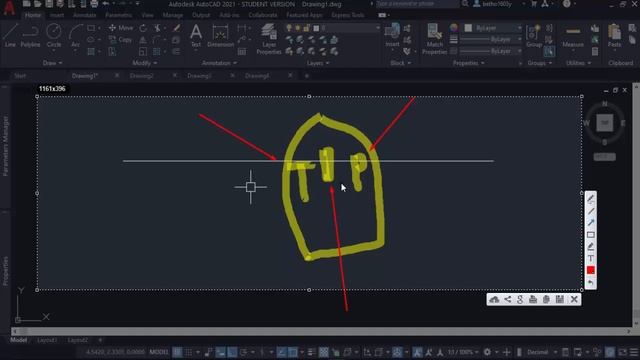640x360 pixels.
Task: Click the object color swatch in Properties panel
Action: (469, 28)
